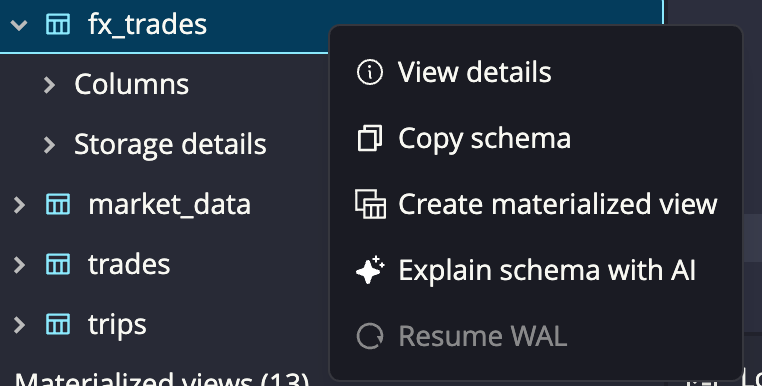Select the market_data table name
This screenshot has width=762, height=386.
point(169,205)
